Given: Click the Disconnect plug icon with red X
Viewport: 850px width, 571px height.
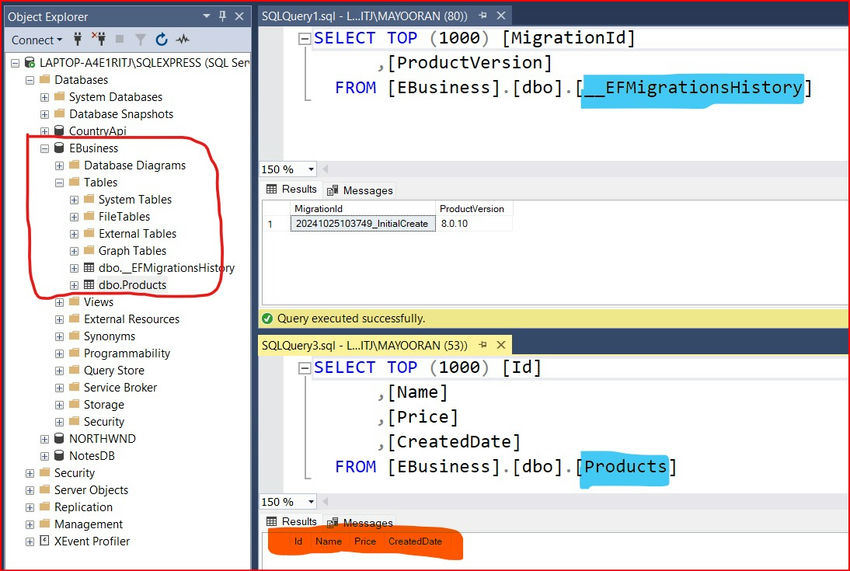Looking at the screenshot, I should tap(100, 40).
